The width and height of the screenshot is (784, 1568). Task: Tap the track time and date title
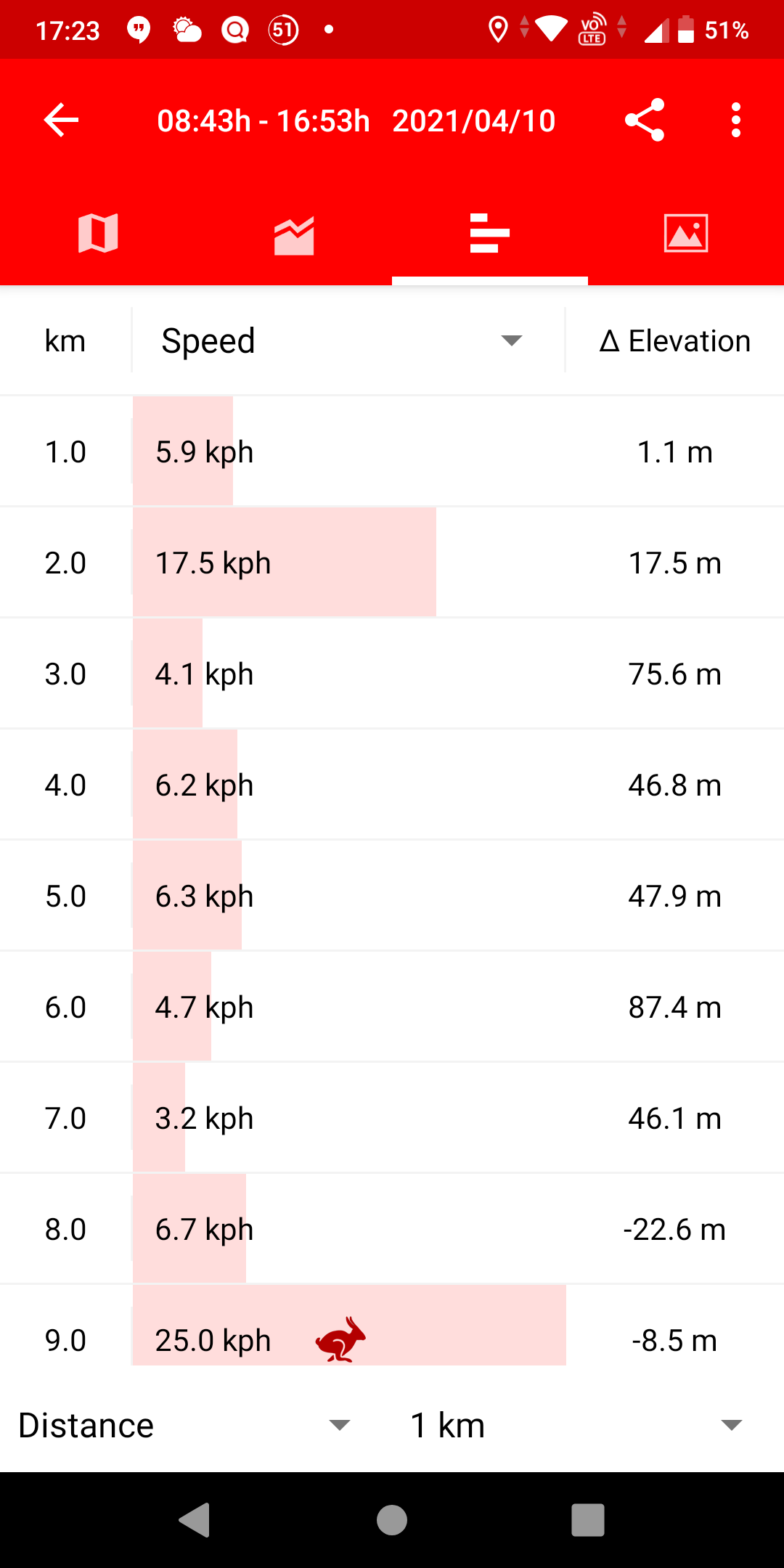click(356, 121)
